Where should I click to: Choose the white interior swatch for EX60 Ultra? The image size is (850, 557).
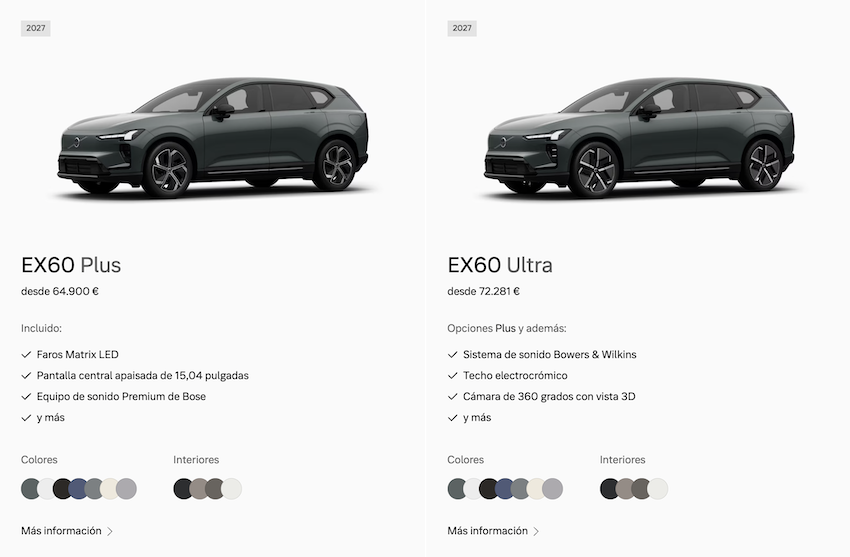(x=658, y=489)
